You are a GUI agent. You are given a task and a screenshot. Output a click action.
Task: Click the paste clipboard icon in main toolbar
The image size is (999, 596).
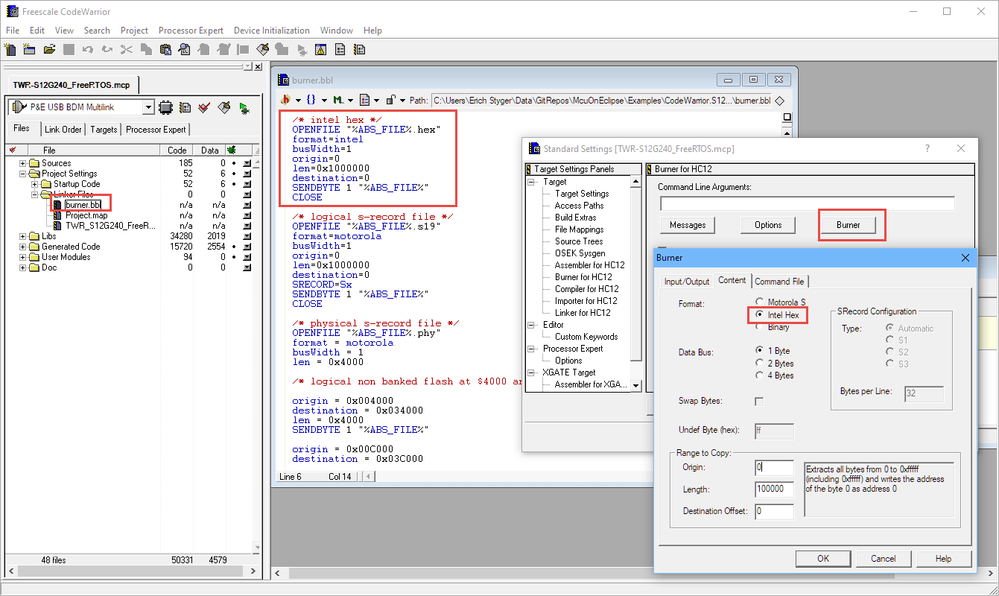[164, 49]
